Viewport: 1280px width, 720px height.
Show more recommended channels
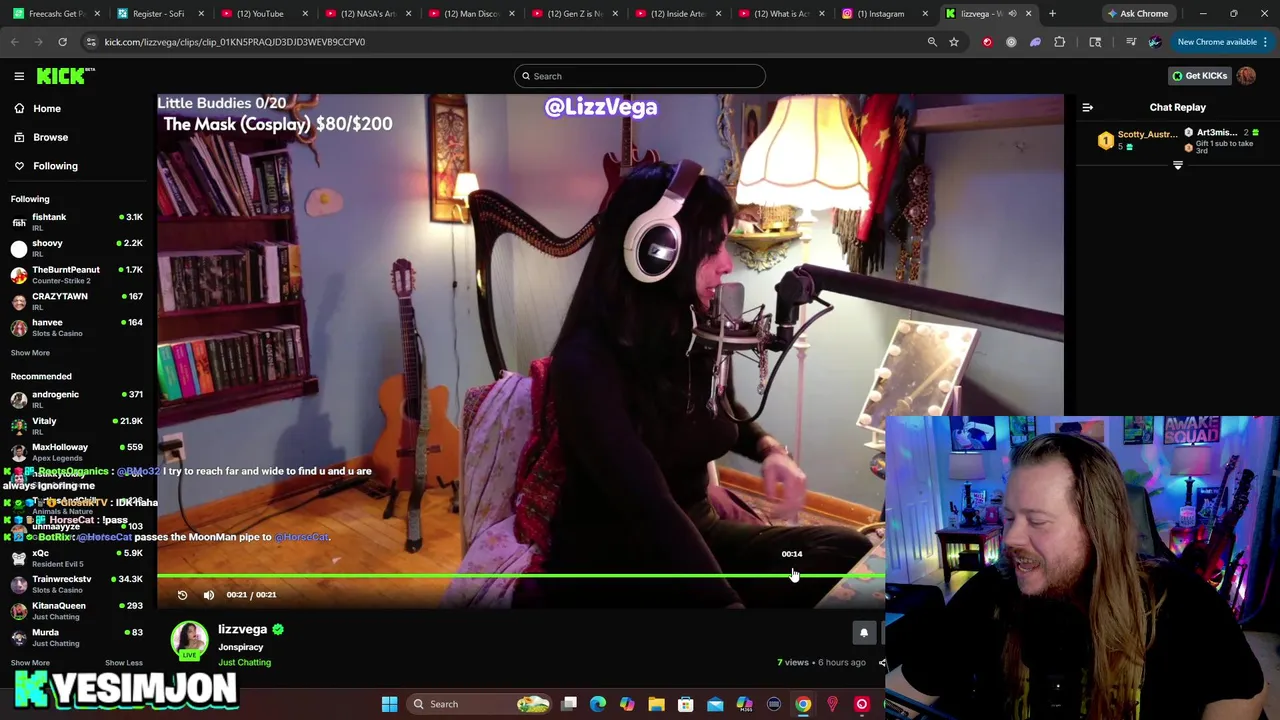pyautogui.click(x=30, y=662)
